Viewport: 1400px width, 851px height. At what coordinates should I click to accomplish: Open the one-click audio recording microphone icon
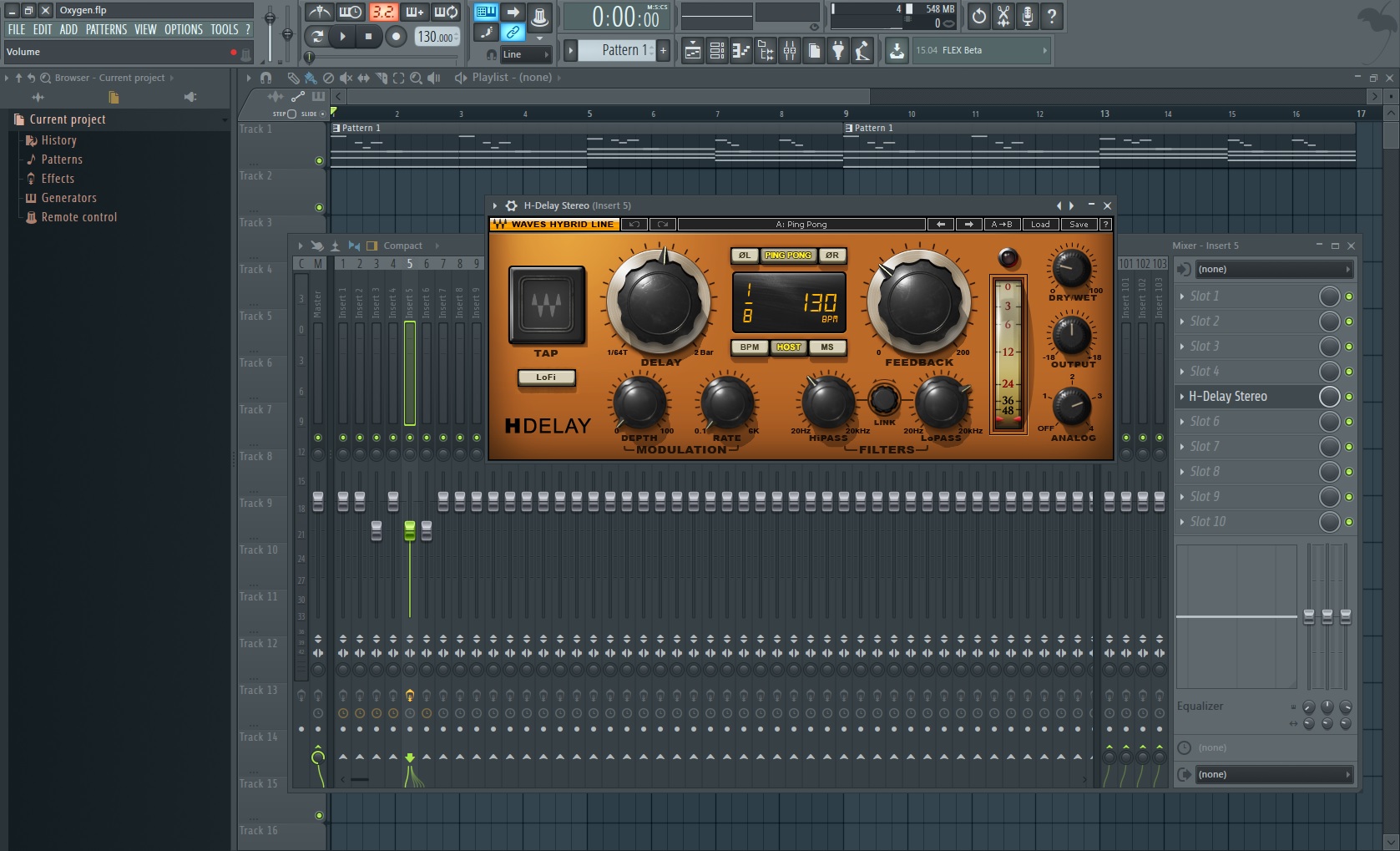[x=1028, y=16]
